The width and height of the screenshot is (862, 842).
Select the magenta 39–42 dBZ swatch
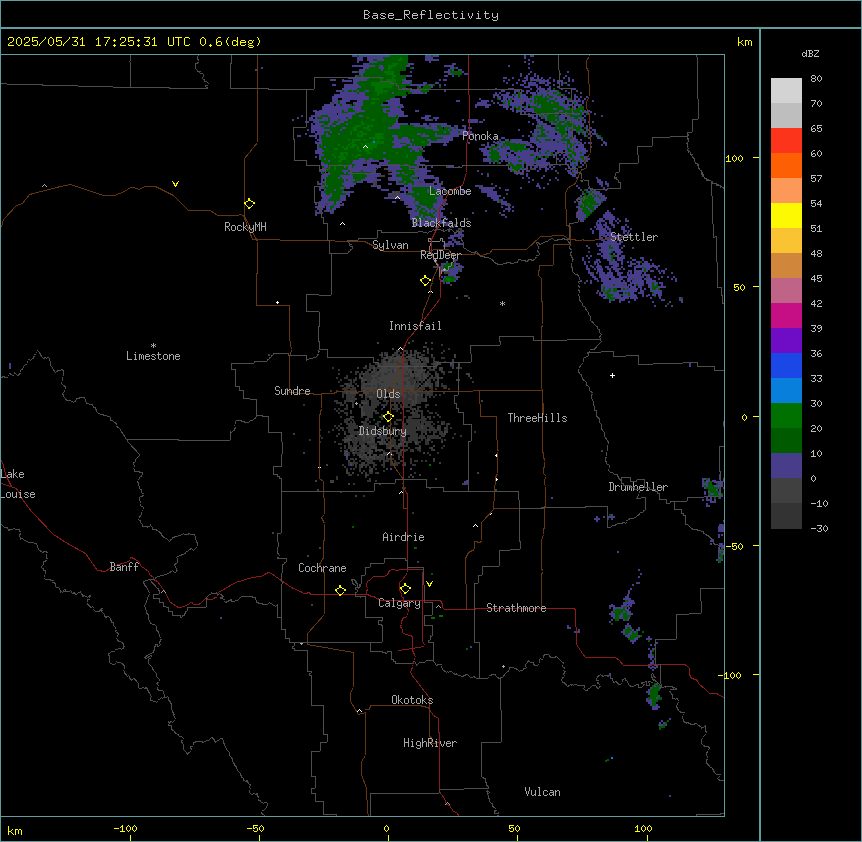(786, 315)
